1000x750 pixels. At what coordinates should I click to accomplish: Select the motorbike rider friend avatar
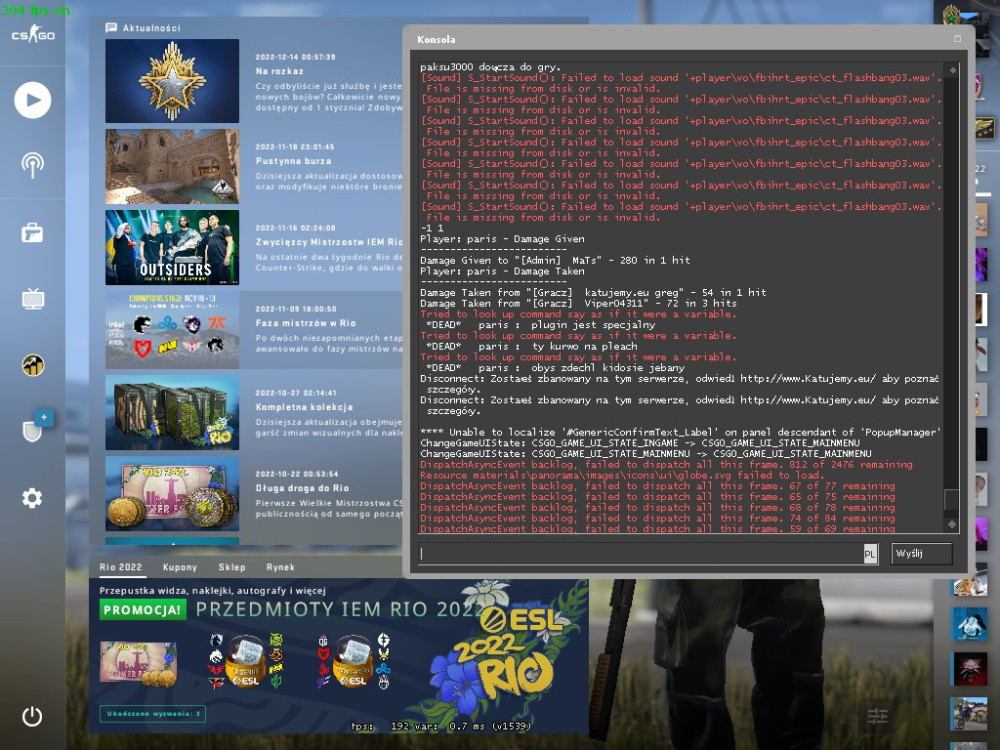click(969, 713)
